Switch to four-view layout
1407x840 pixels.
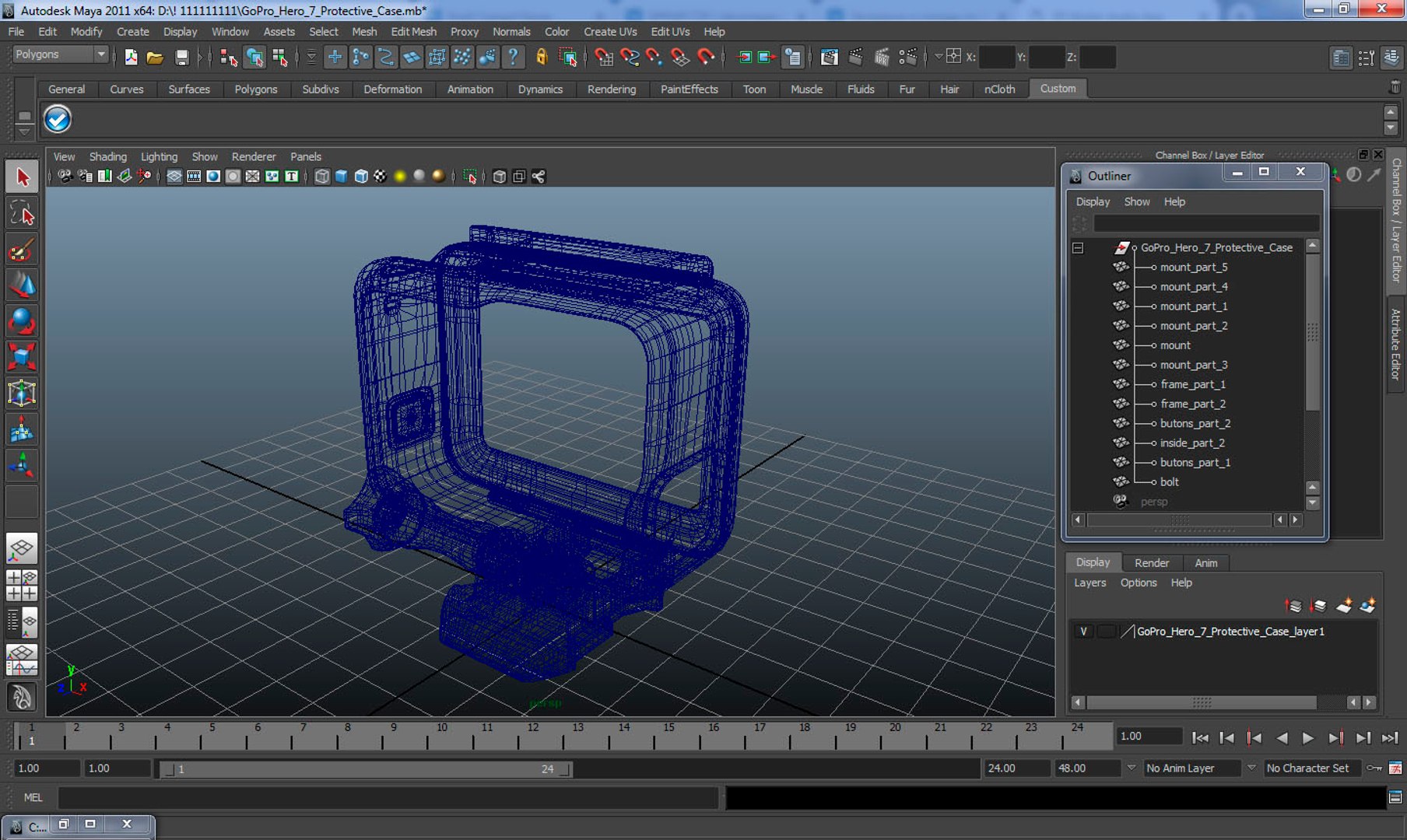[22, 585]
